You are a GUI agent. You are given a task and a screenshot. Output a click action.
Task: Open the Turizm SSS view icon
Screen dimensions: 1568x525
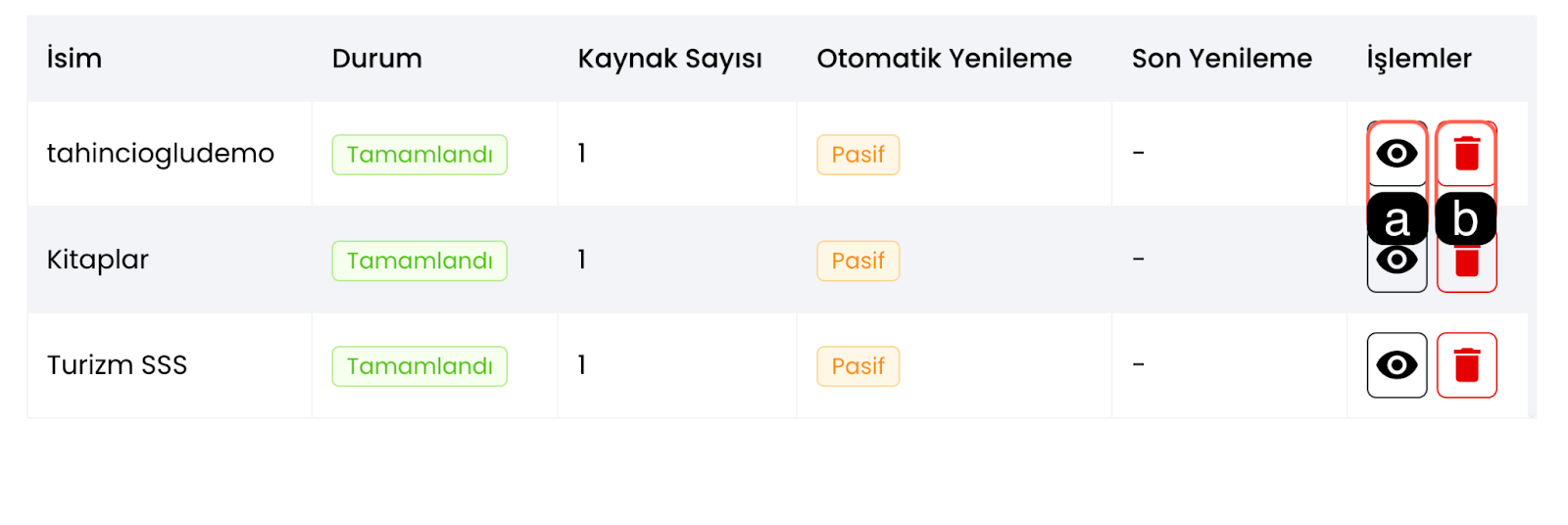(1396, 365)
